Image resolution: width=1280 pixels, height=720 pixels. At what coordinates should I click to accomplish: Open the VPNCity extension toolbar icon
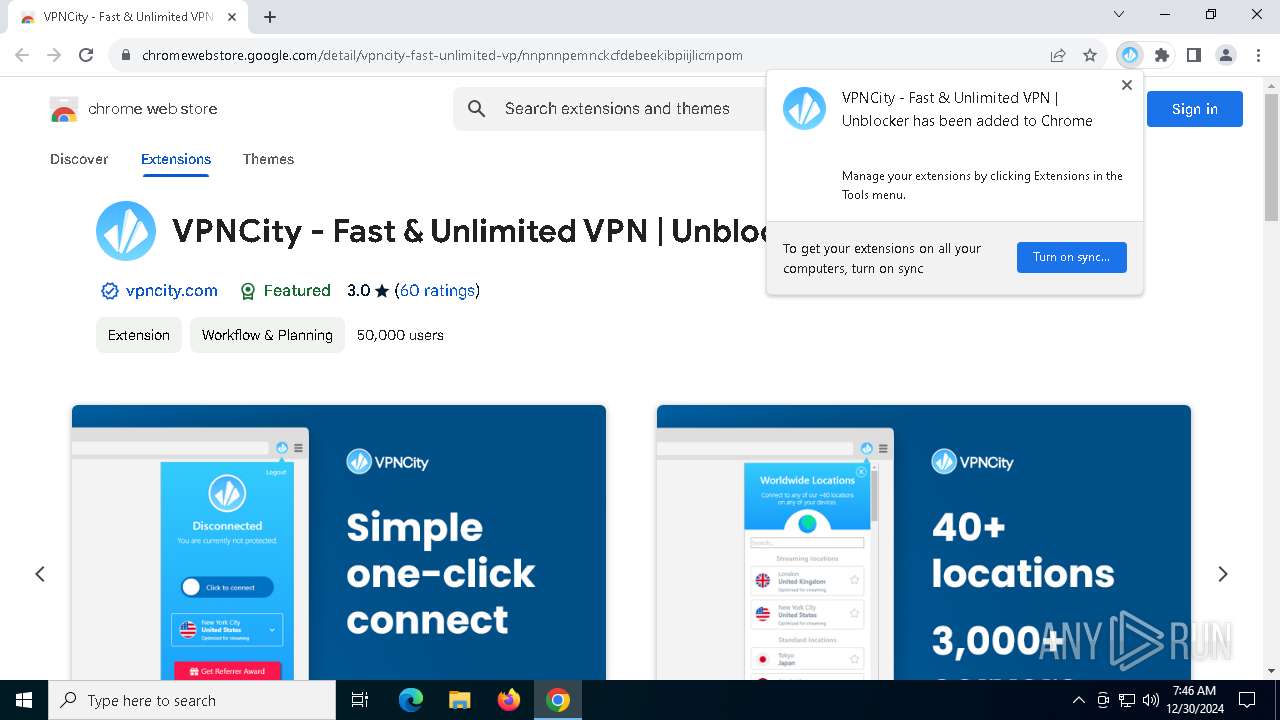(x=1130, y=55)
